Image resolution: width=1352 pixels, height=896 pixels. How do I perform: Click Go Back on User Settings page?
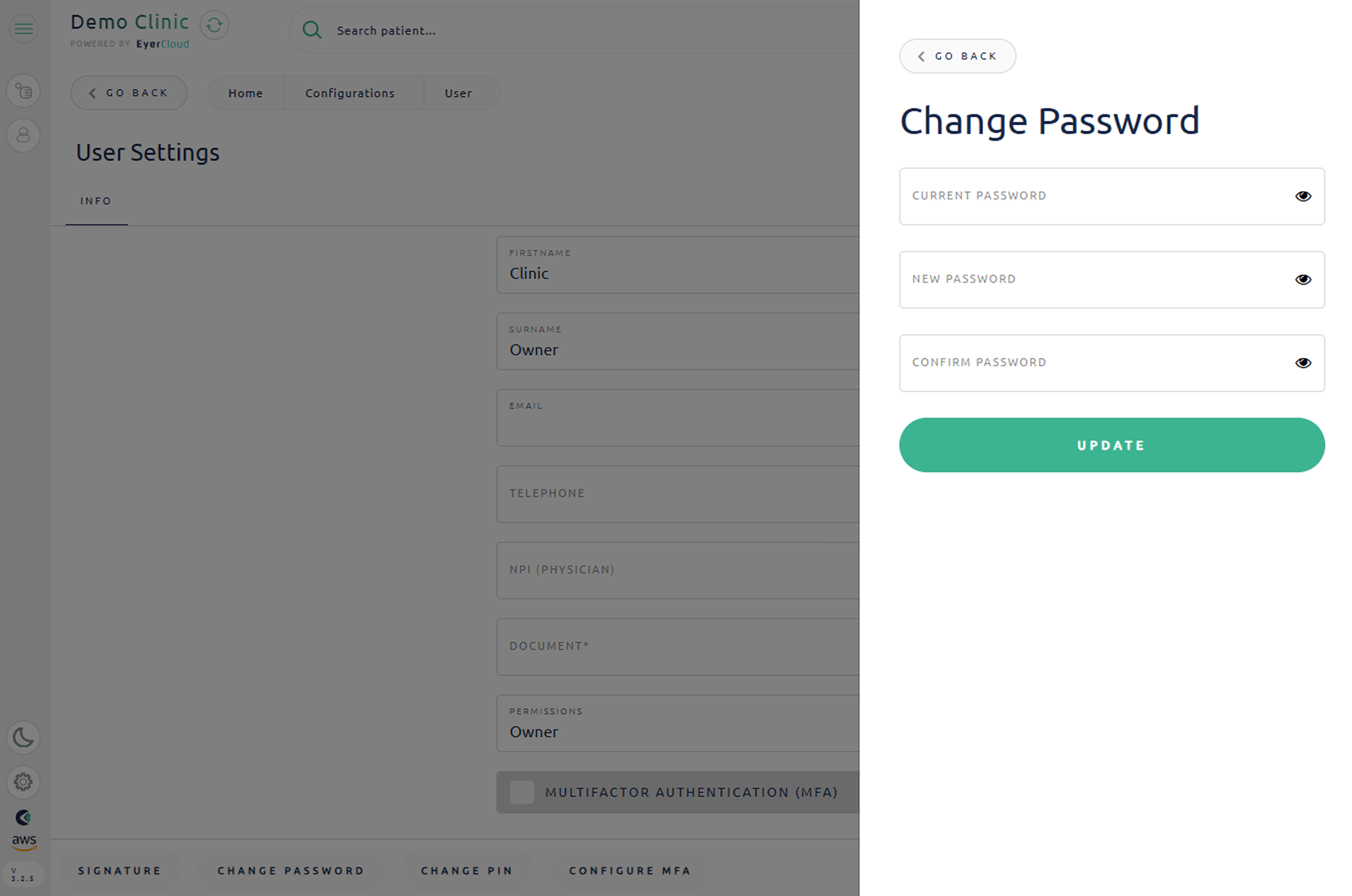pyautogui.click(x=129, y=93)
